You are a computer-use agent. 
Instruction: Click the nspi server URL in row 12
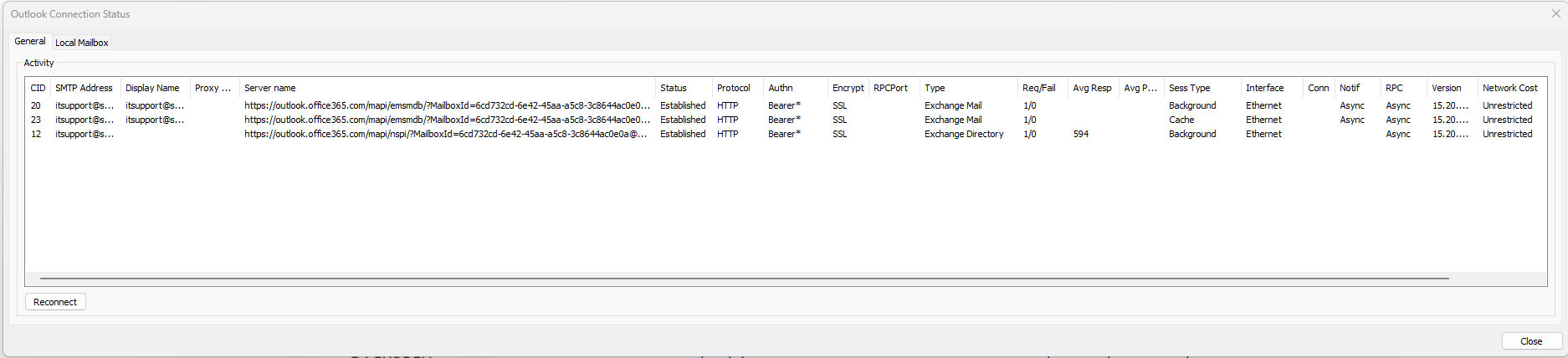coord(446,134)
